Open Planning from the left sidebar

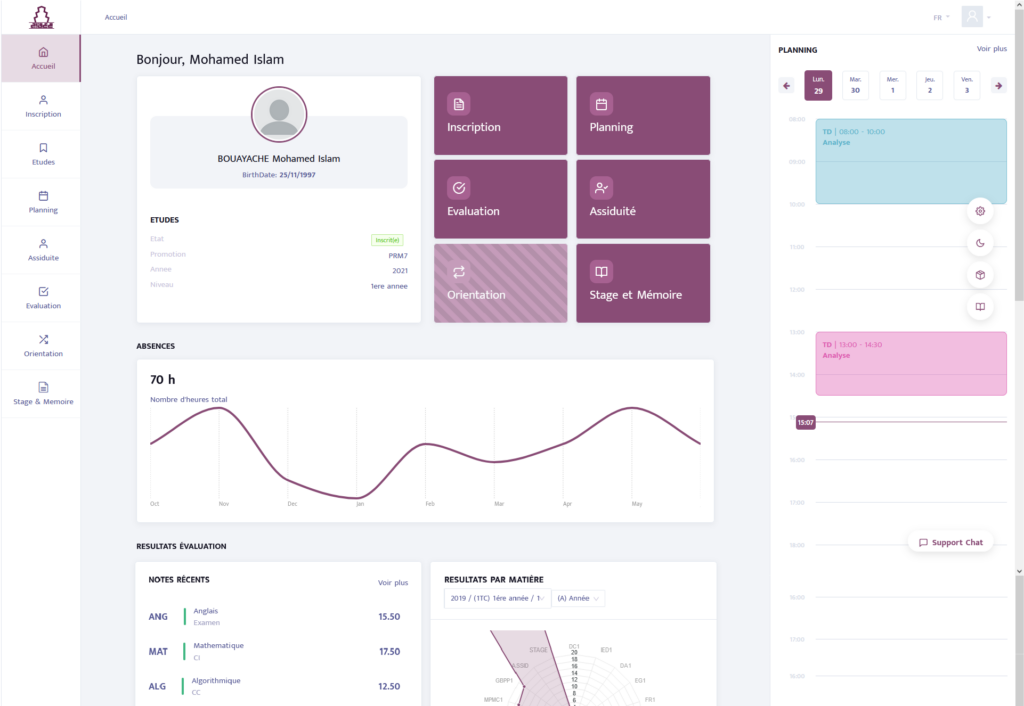click(x=41, y=202)
